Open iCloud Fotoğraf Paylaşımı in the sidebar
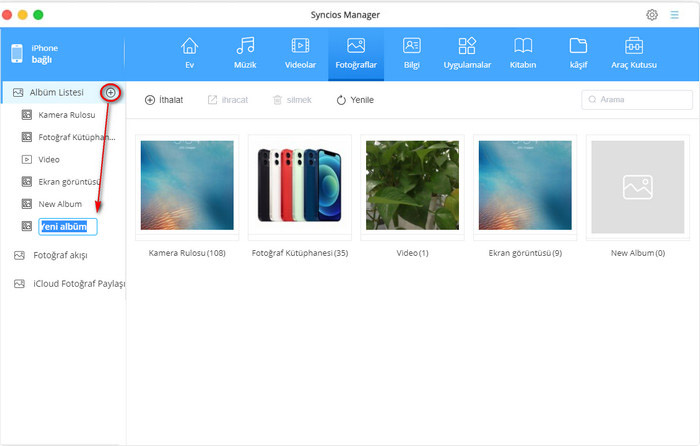 79,284
